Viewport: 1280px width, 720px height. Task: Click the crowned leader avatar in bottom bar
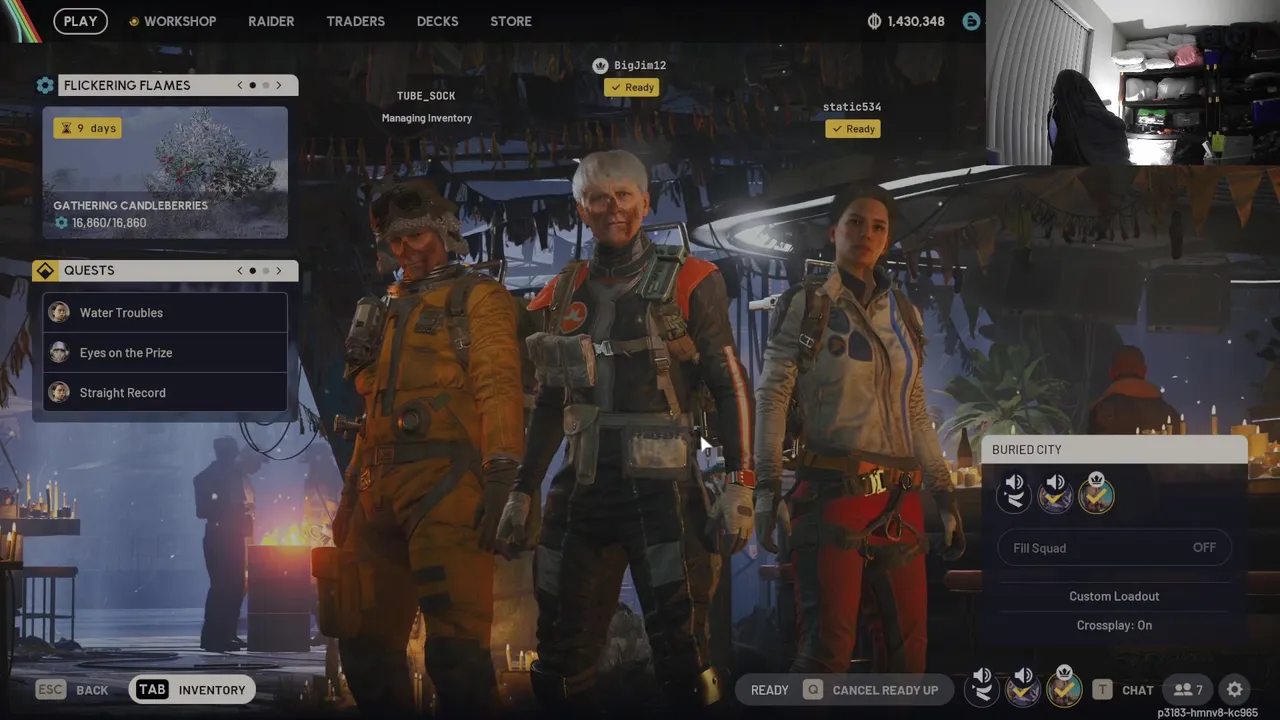(1064, 688)
